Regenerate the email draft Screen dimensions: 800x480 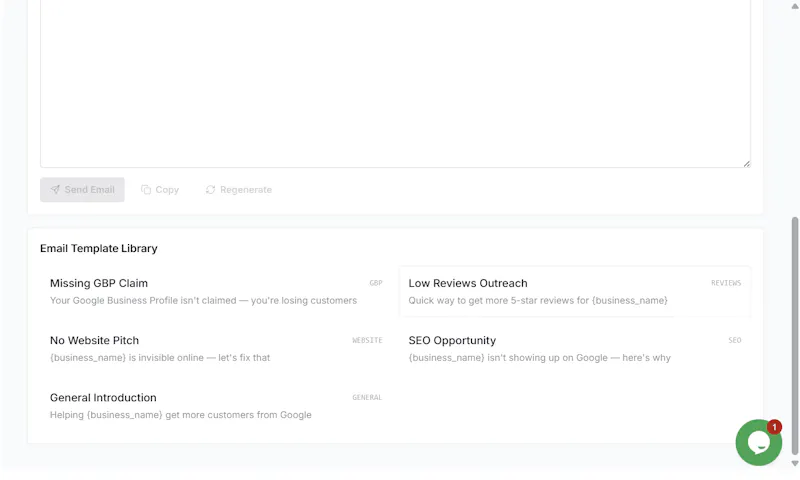[x=239, y=190]
